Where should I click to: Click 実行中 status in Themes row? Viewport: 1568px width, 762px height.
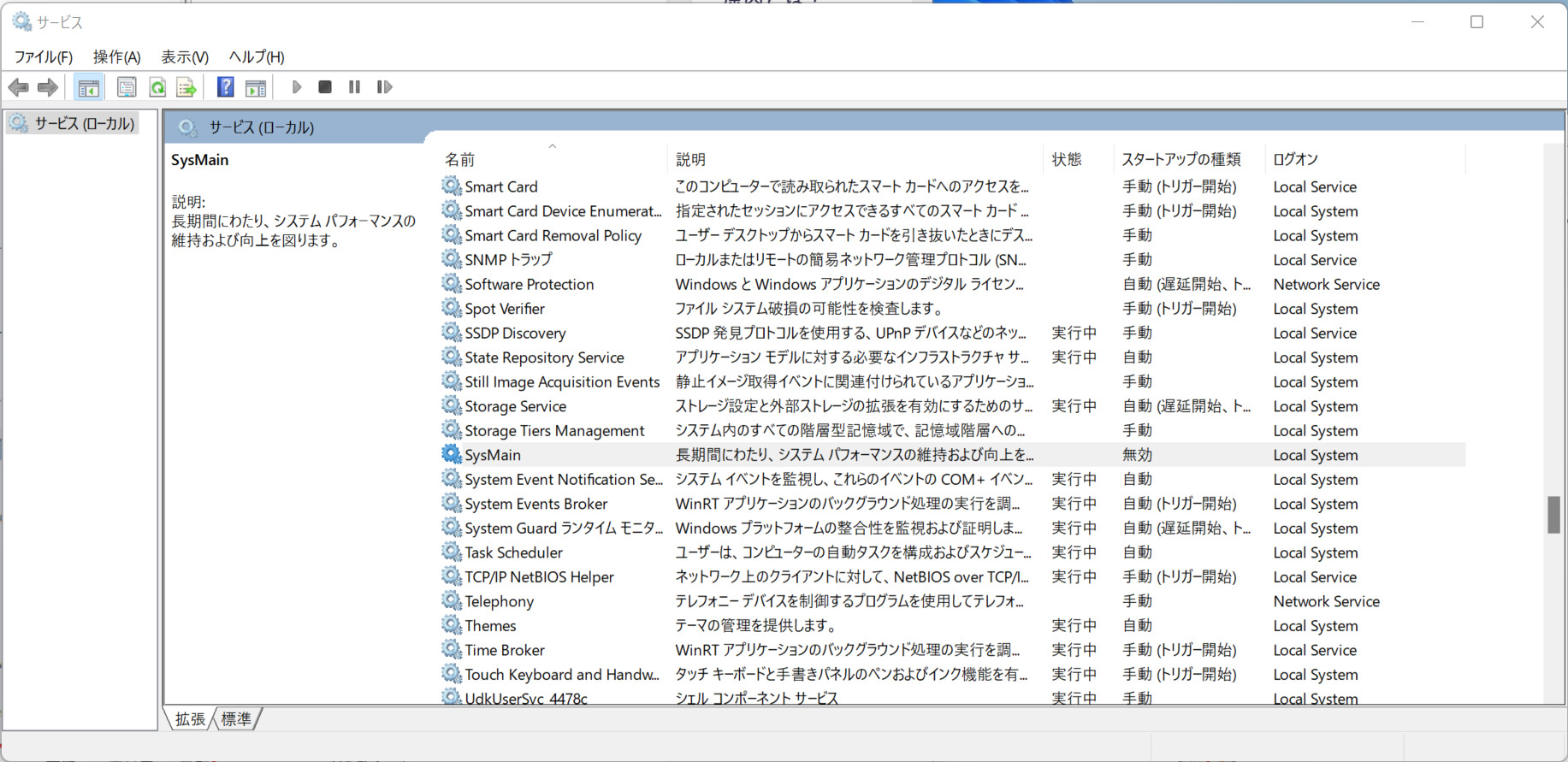tap(1074, 625)
